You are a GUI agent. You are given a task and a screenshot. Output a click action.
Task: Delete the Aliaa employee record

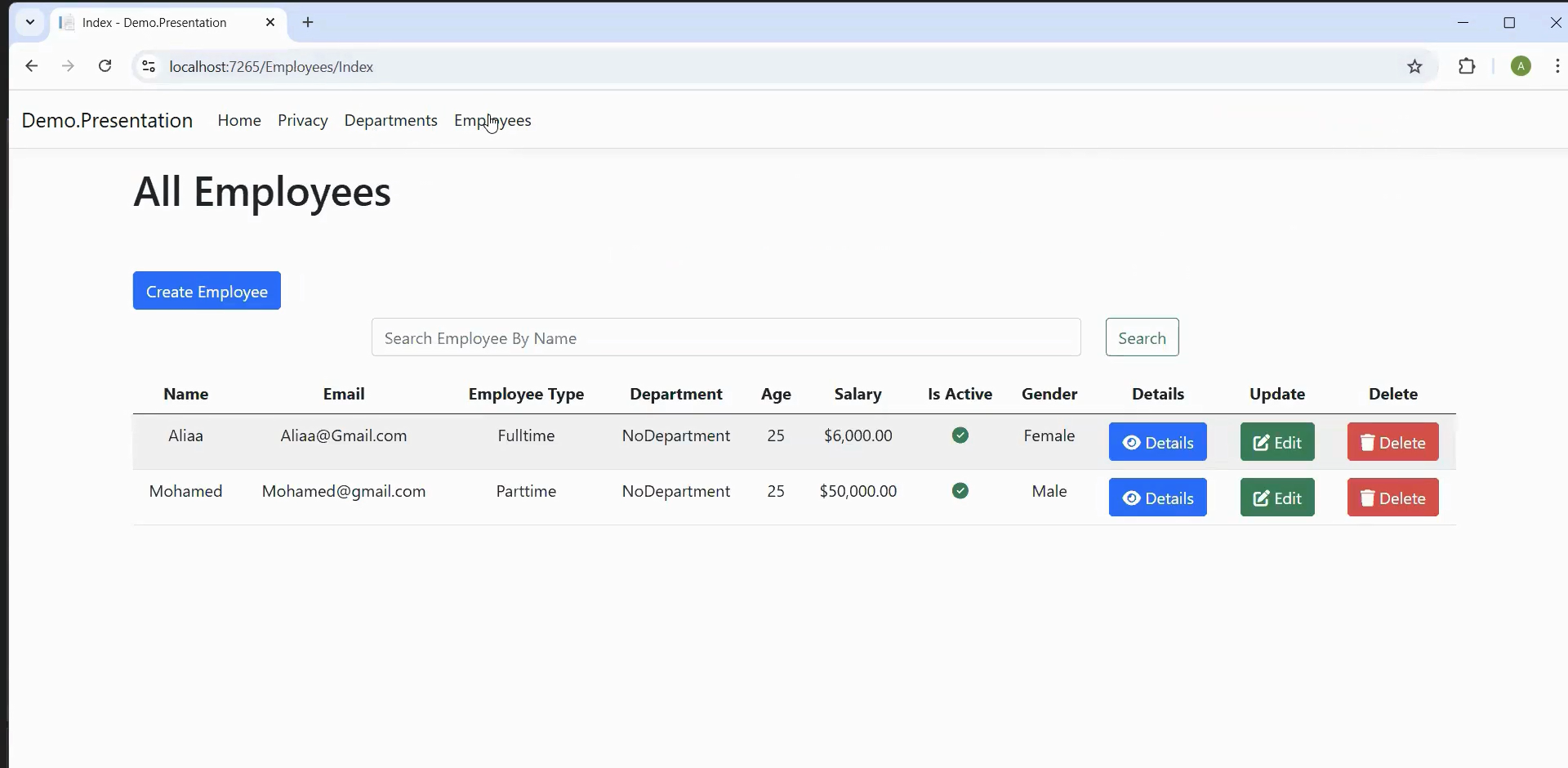(x=1392, y=442)
